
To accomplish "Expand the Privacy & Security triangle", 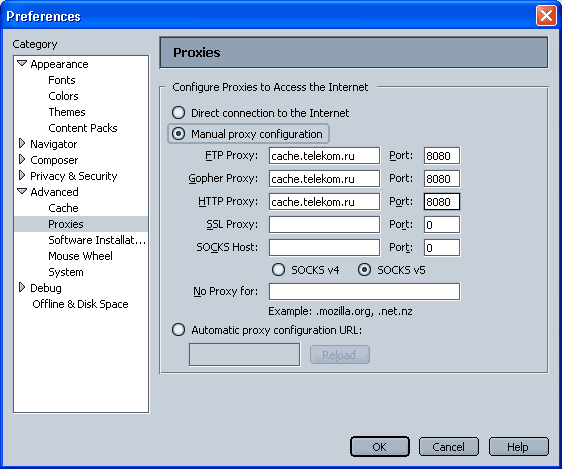I will 22,175.
